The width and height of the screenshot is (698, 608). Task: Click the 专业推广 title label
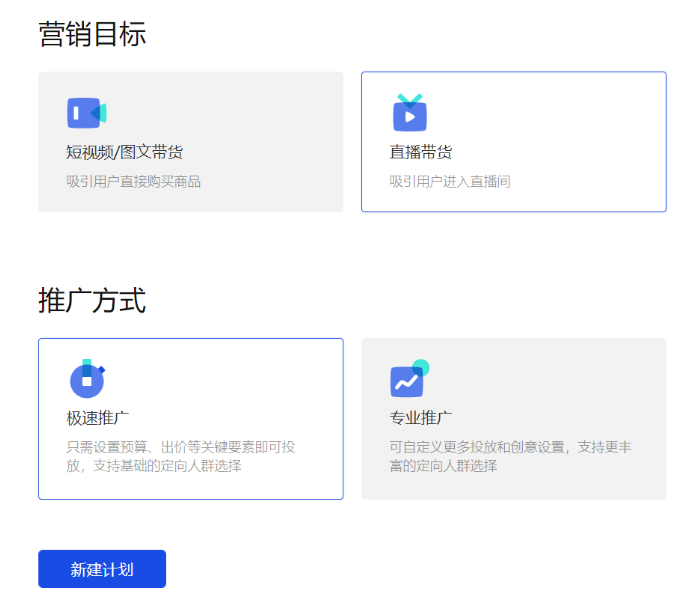421,417
